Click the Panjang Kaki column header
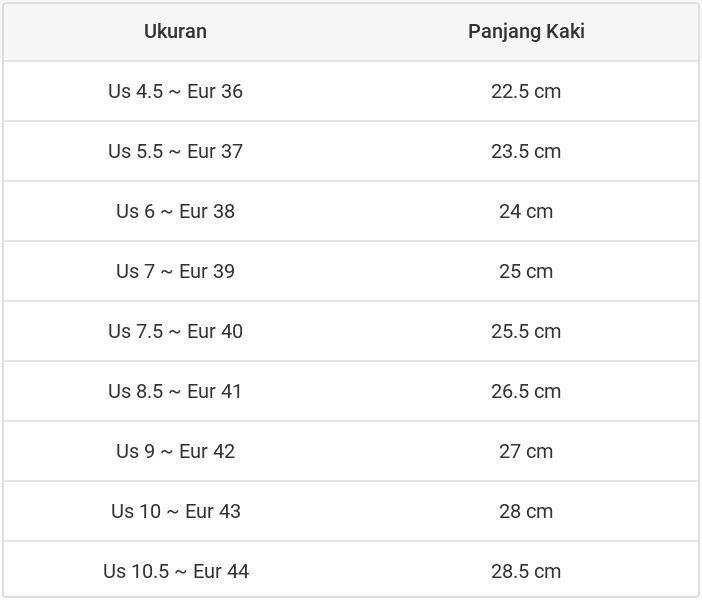702x600 pixels. click(x=526, y=31)
